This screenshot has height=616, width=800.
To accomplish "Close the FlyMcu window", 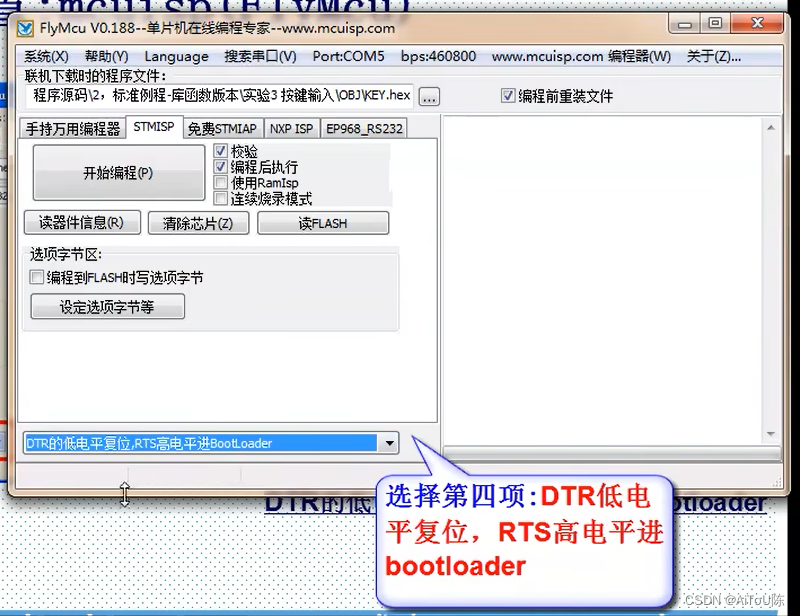I will pyautogui.click(x=757, y=23).
